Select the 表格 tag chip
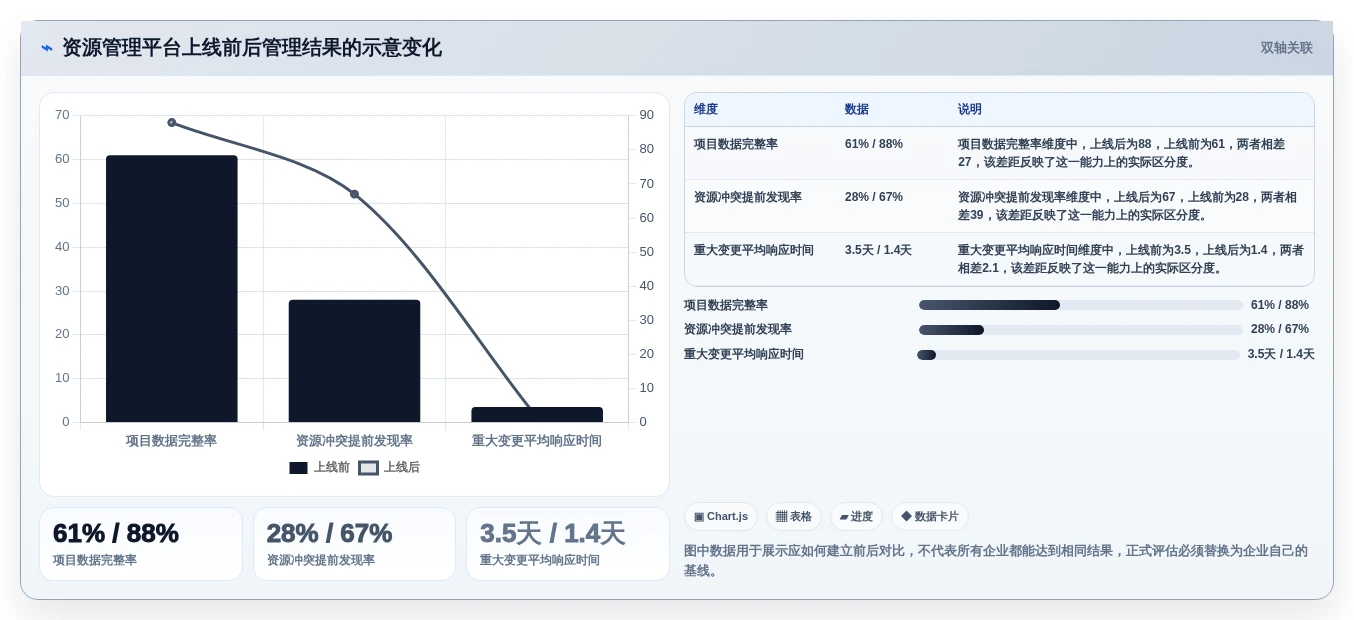1354x620 pixels. point(794,517)
